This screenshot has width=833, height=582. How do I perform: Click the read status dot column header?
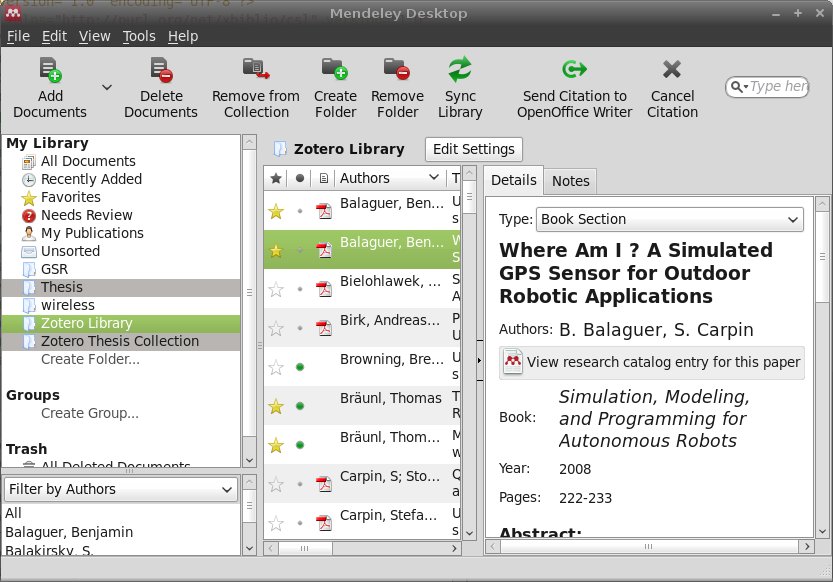[x=300, y=178]
